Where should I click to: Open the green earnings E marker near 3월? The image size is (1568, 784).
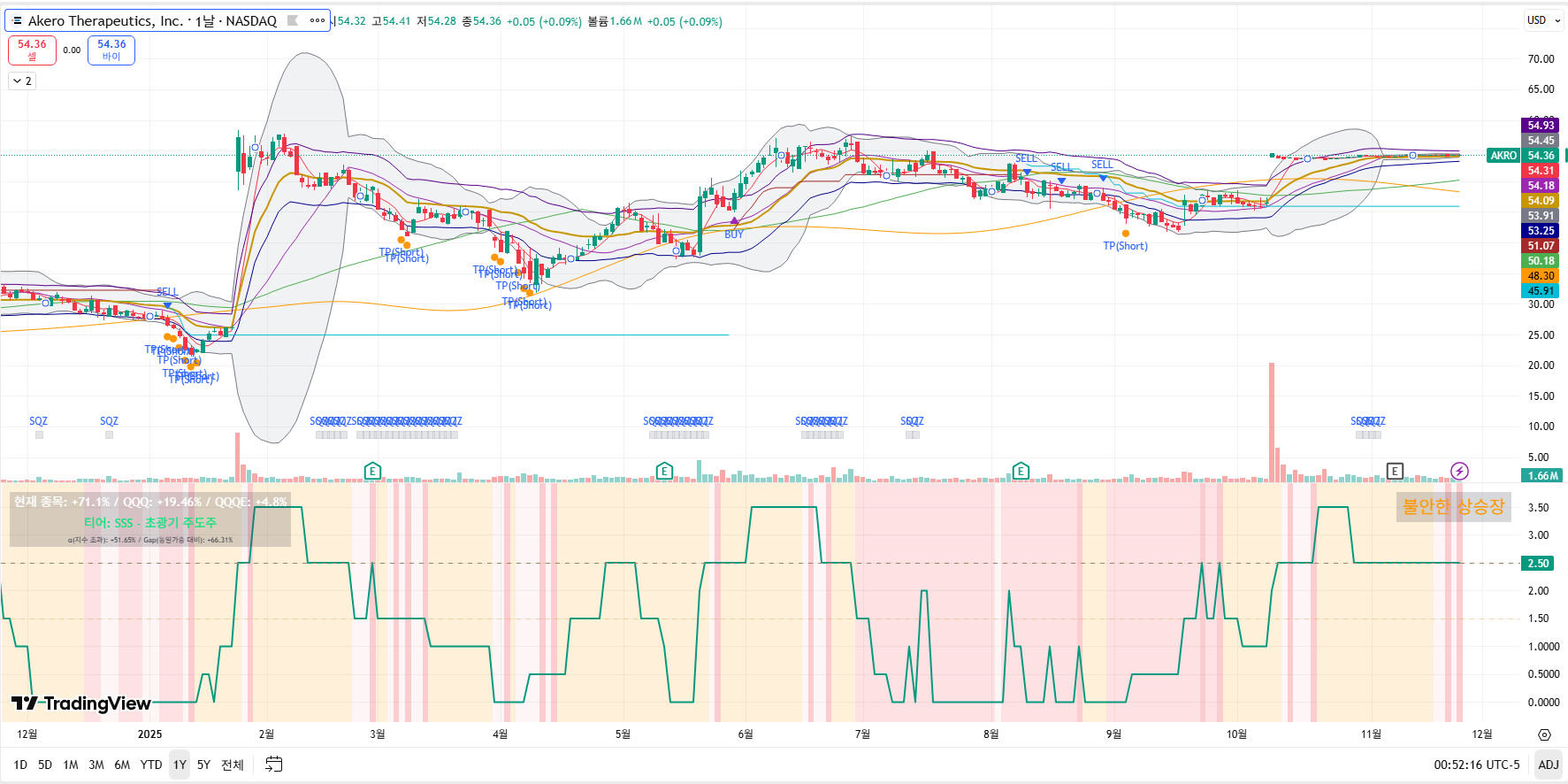pyautogui.click(x=372, y=471)
